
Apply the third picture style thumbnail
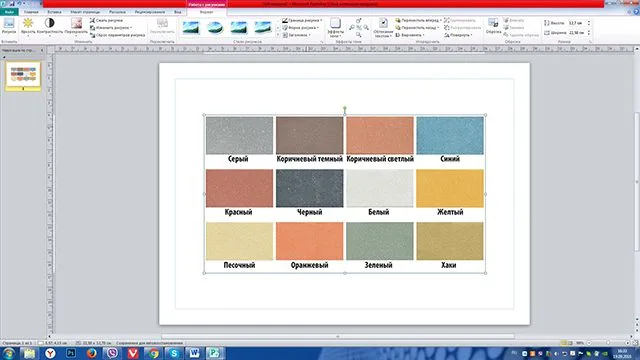pyautogui.click(x=239, y=28)
